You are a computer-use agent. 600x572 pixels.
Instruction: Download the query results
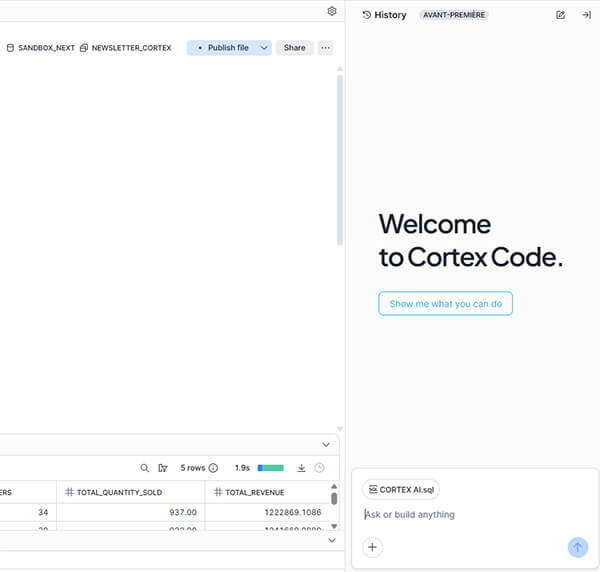coord(301,468)
